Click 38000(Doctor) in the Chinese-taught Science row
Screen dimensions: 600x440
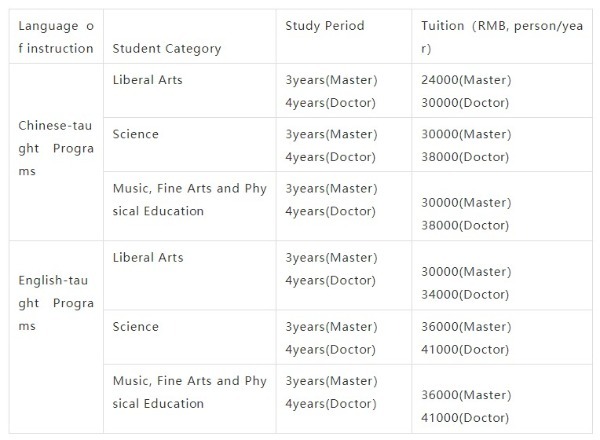[466, 157]
